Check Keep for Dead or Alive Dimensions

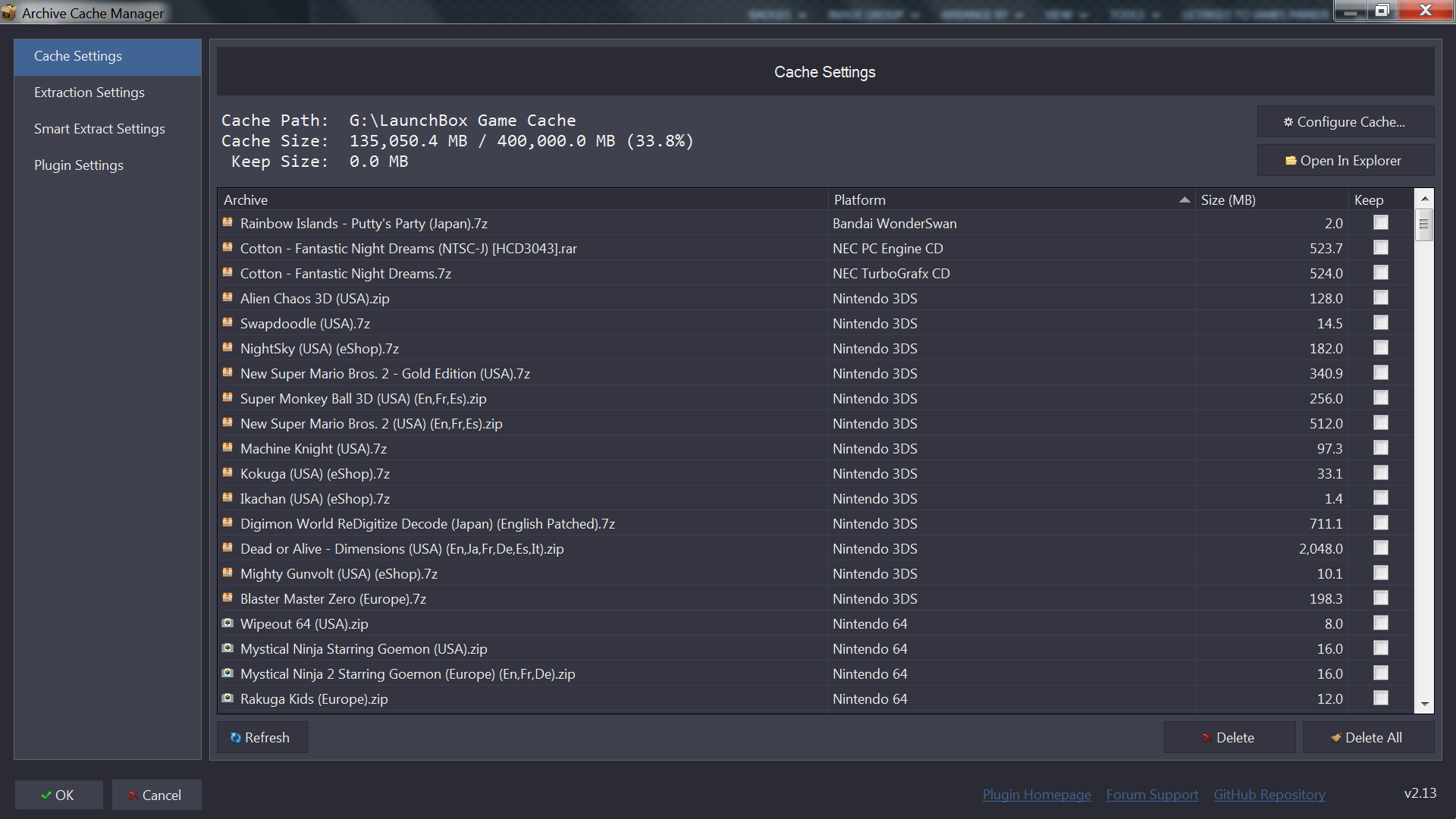pyautogui.click(x=1381, y=548)
